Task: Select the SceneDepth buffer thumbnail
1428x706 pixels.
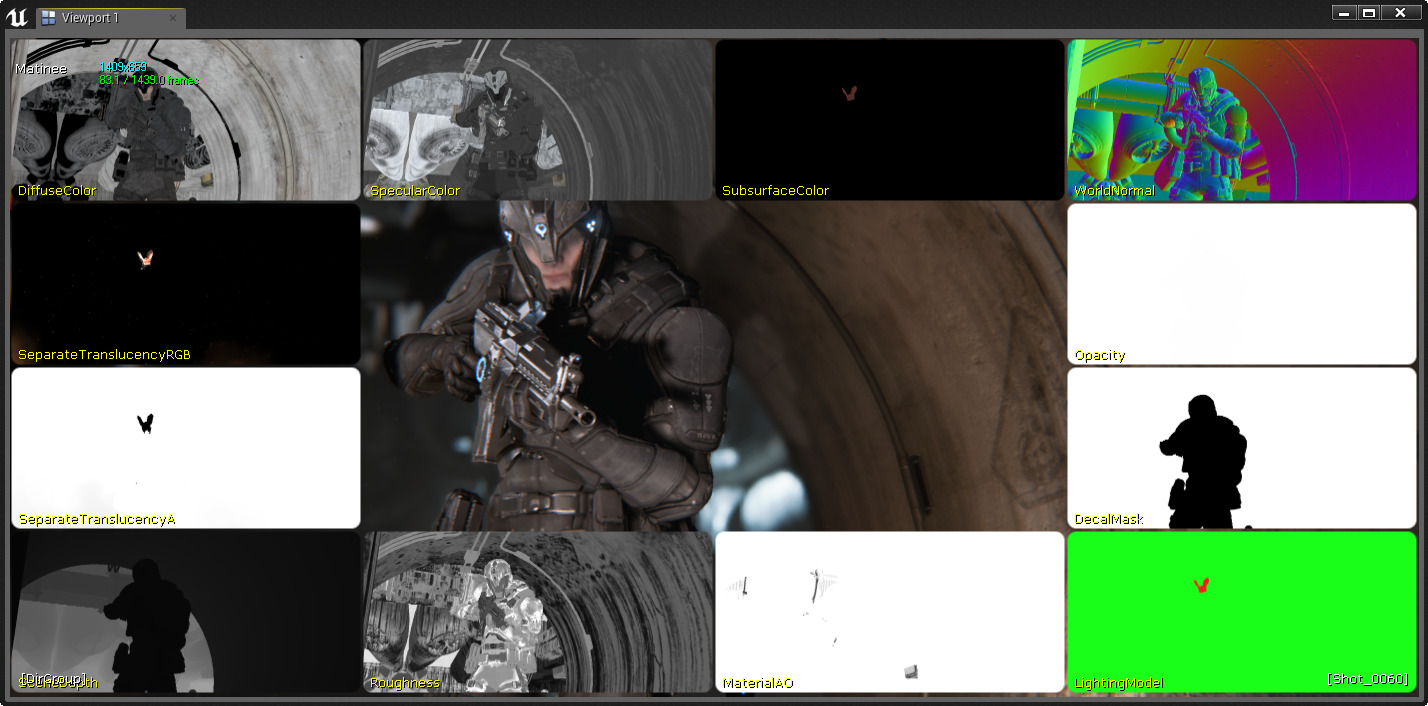Action: [x=185, y=612]
